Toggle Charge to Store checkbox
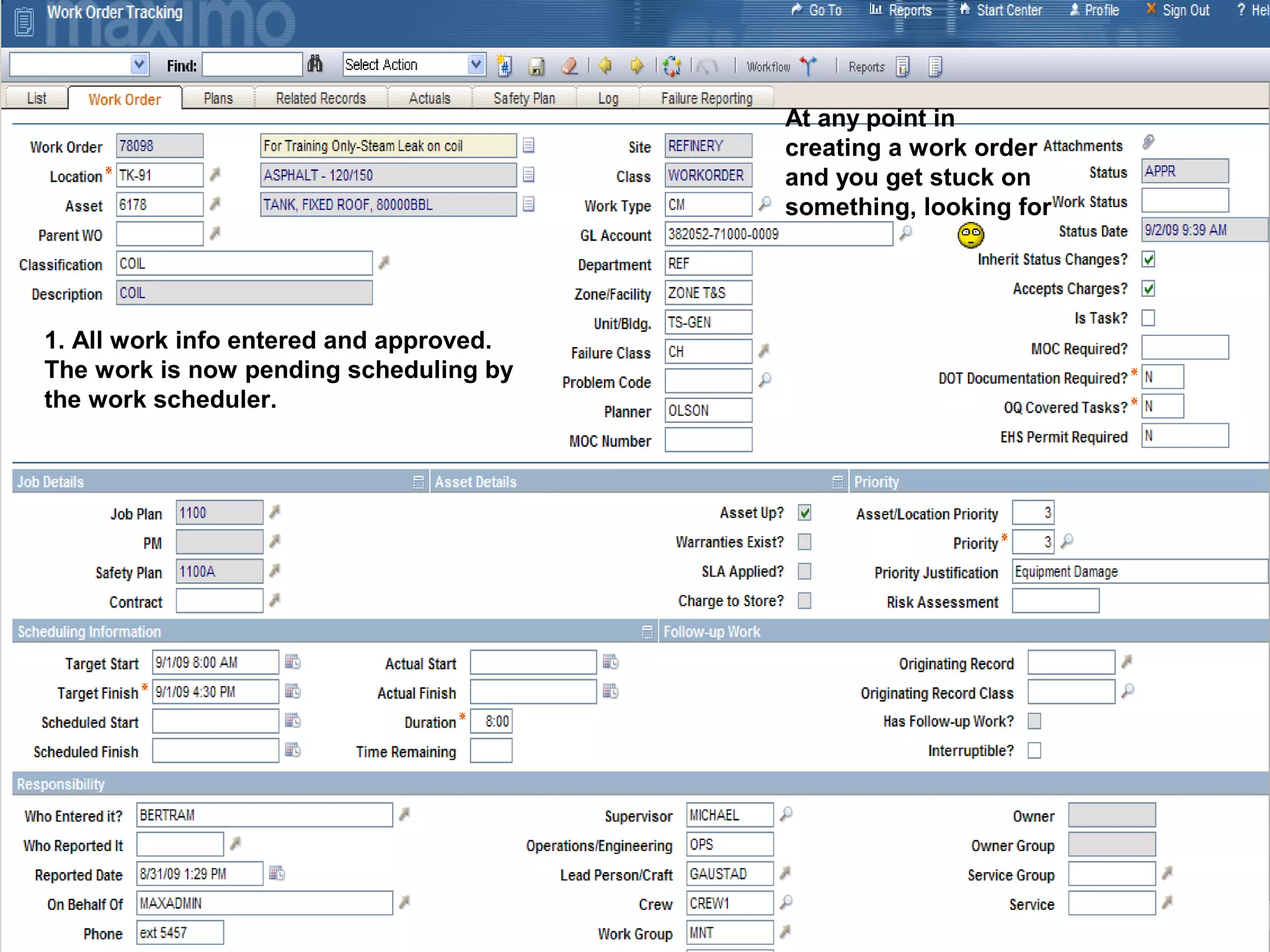The image size is (1270, 952). [x=805, y=601]
